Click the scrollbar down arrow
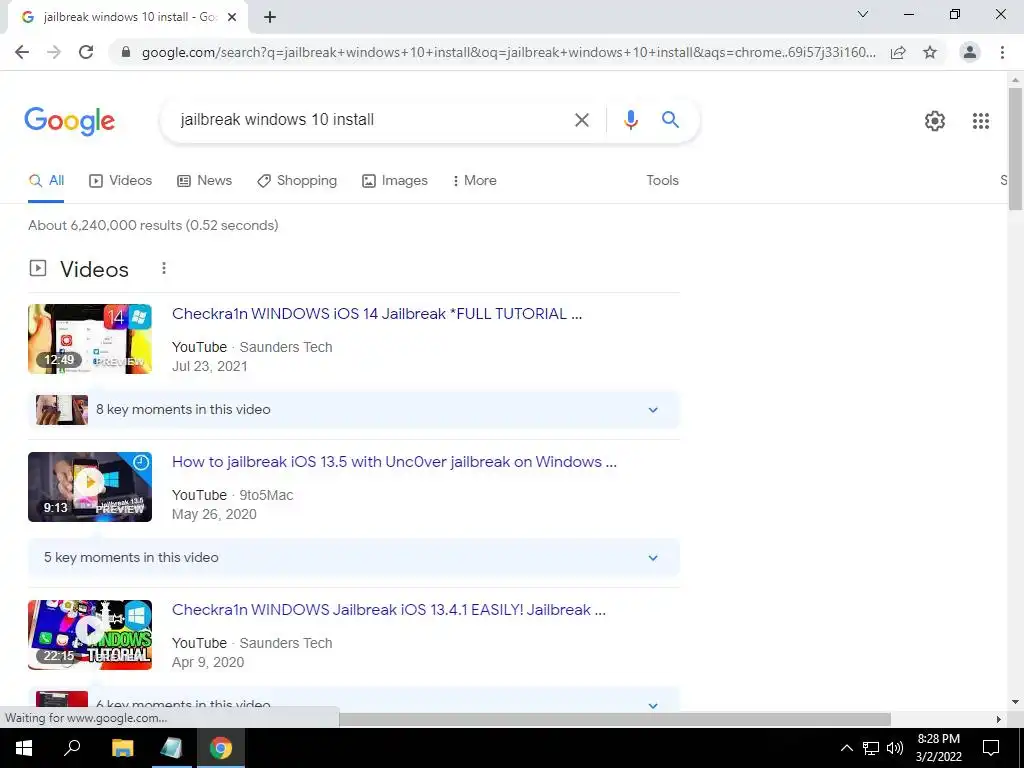Image resolution: width=1024 pixels, height=768 pixels. click(x=1015, y=702)
